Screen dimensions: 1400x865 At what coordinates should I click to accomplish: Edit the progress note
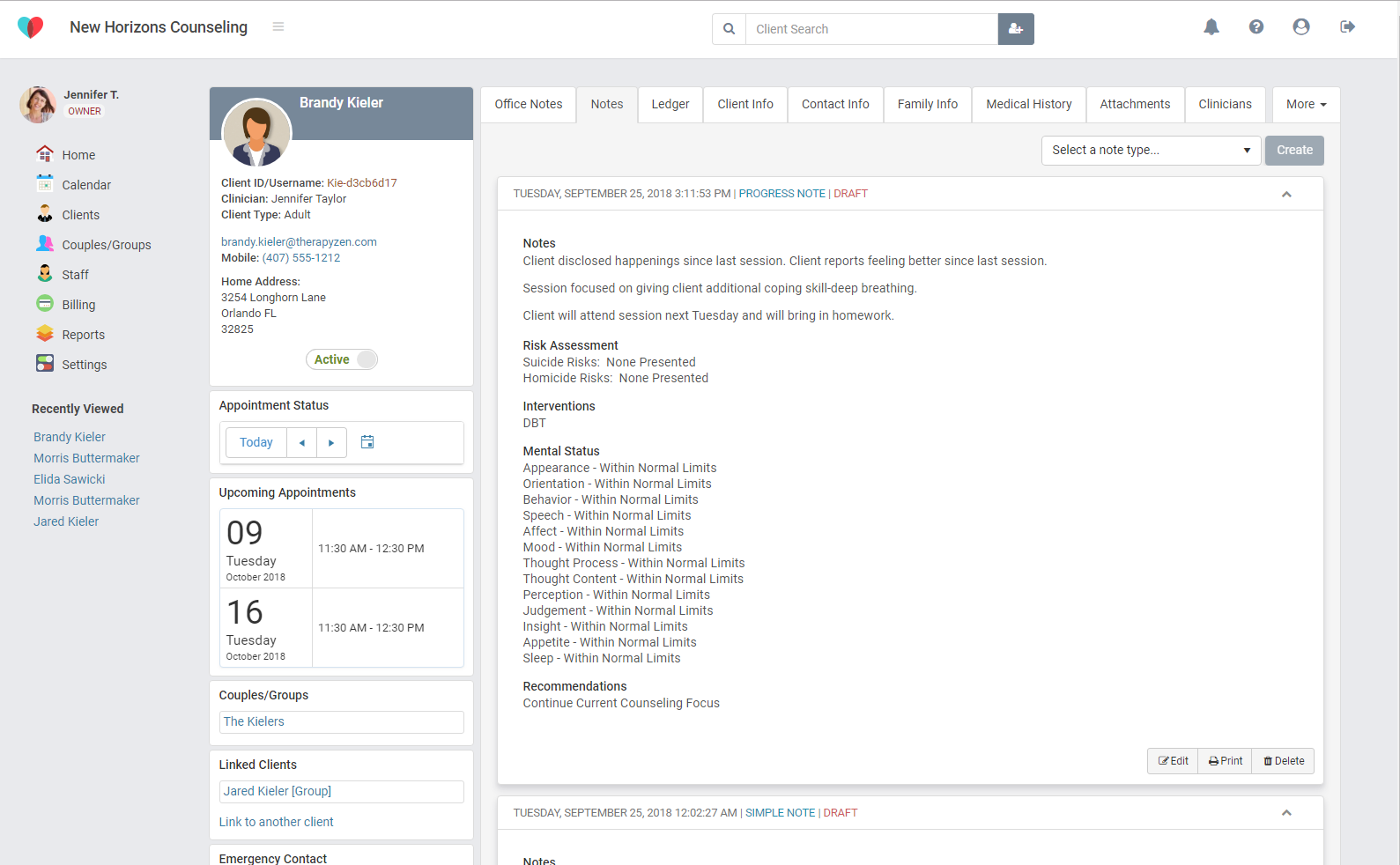click(1173, 761)
